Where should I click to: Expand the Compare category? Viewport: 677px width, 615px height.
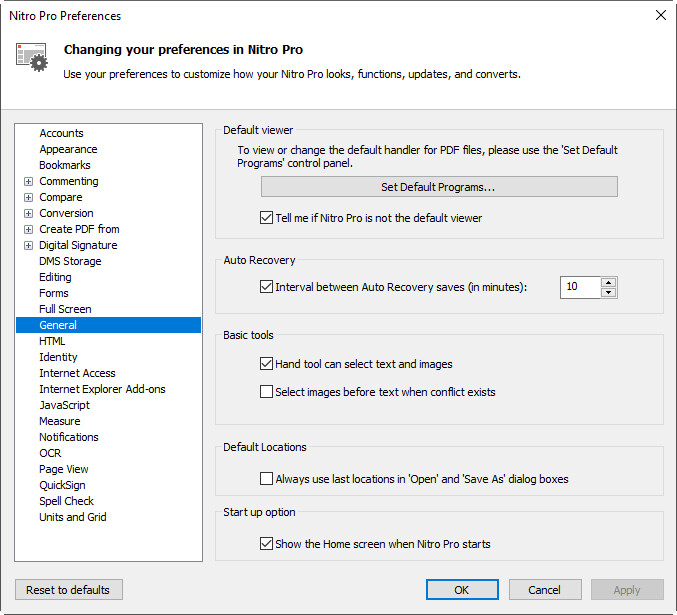(x=28, y=198)
